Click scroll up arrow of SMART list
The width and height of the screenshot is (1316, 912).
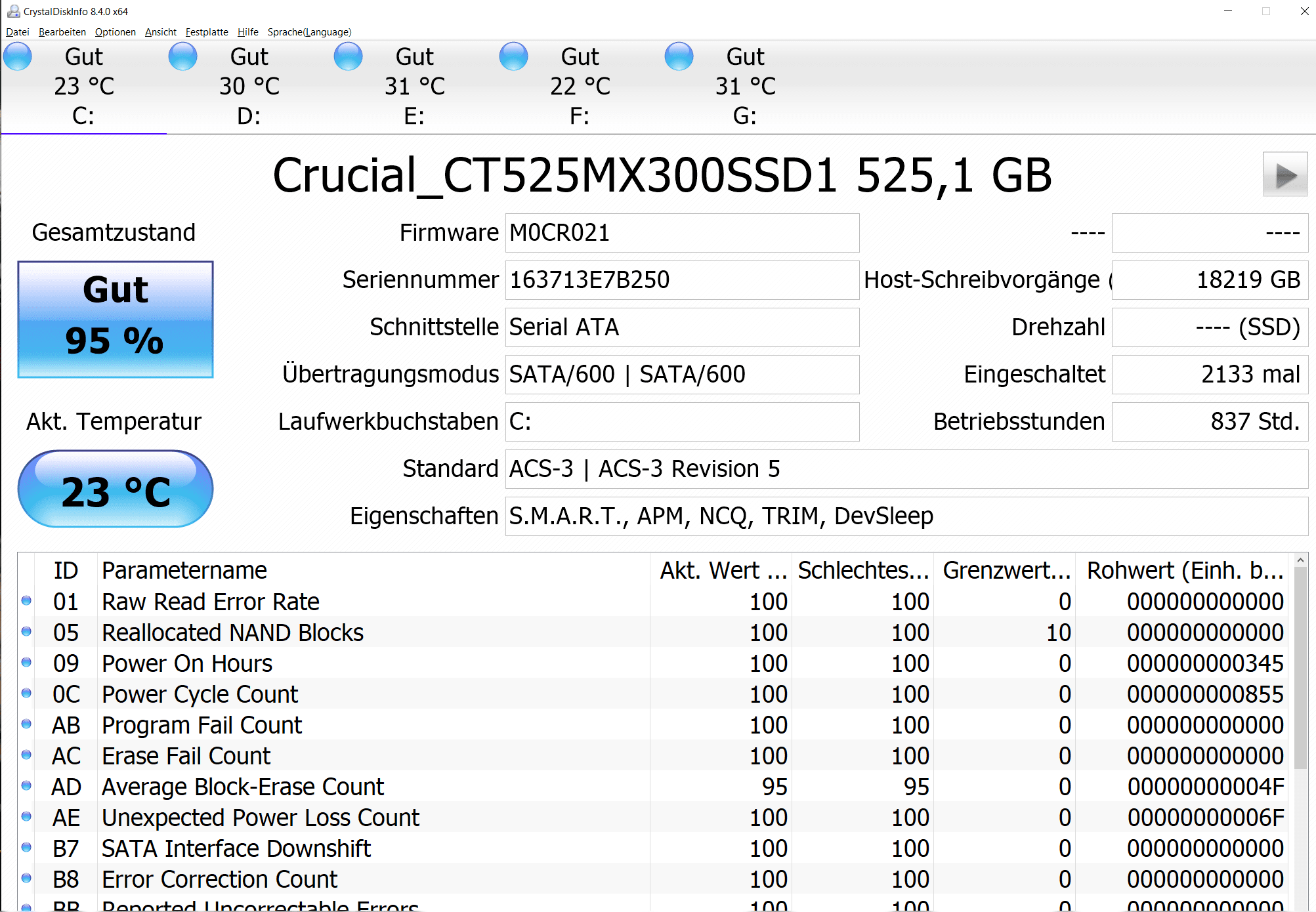(x=1300, y=560)
